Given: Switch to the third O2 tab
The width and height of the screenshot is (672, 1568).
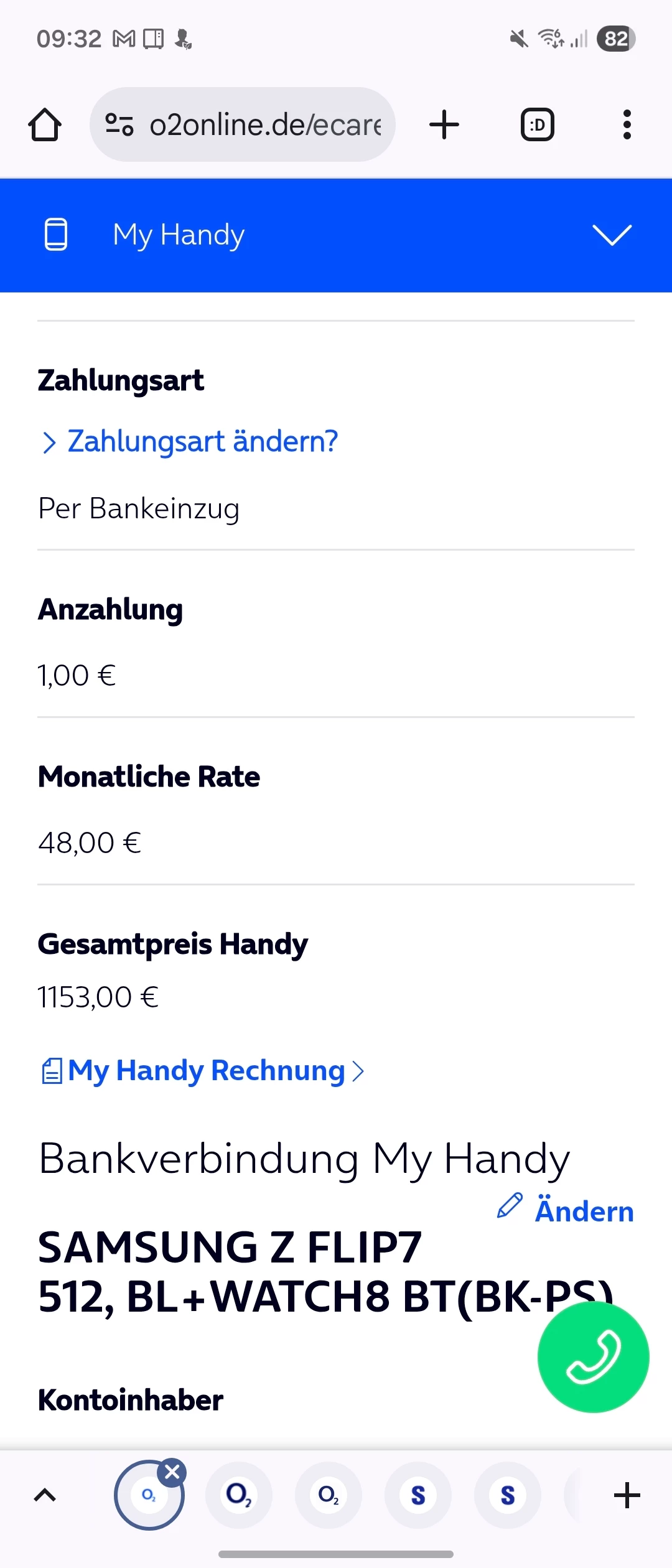Looking at the screenshot, I should pyautogui.click(x=329, y=1495).
